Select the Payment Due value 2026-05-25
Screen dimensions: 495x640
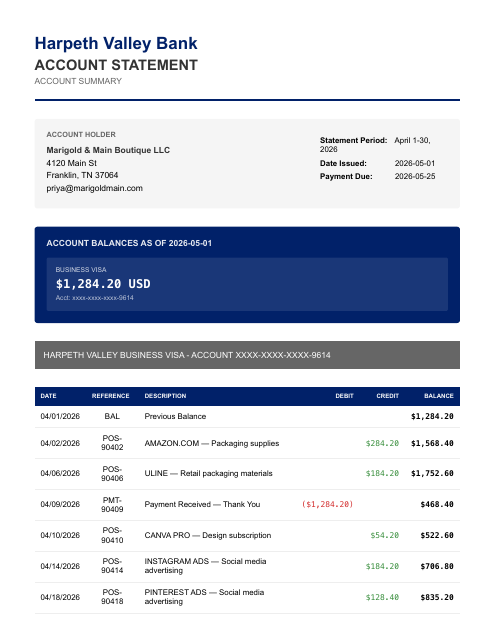415,176
